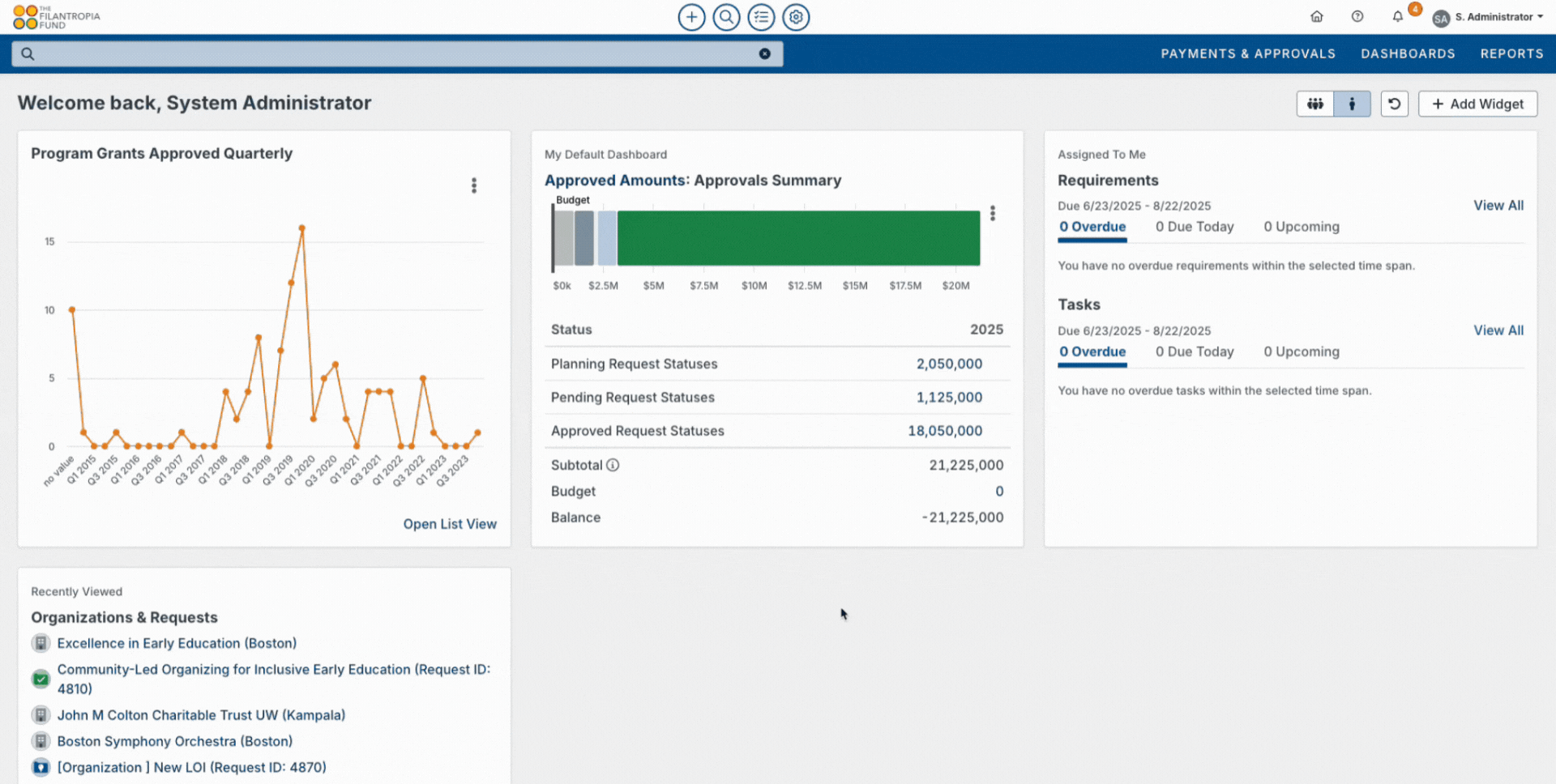Click Open List View in Program Grants widget

450,524
